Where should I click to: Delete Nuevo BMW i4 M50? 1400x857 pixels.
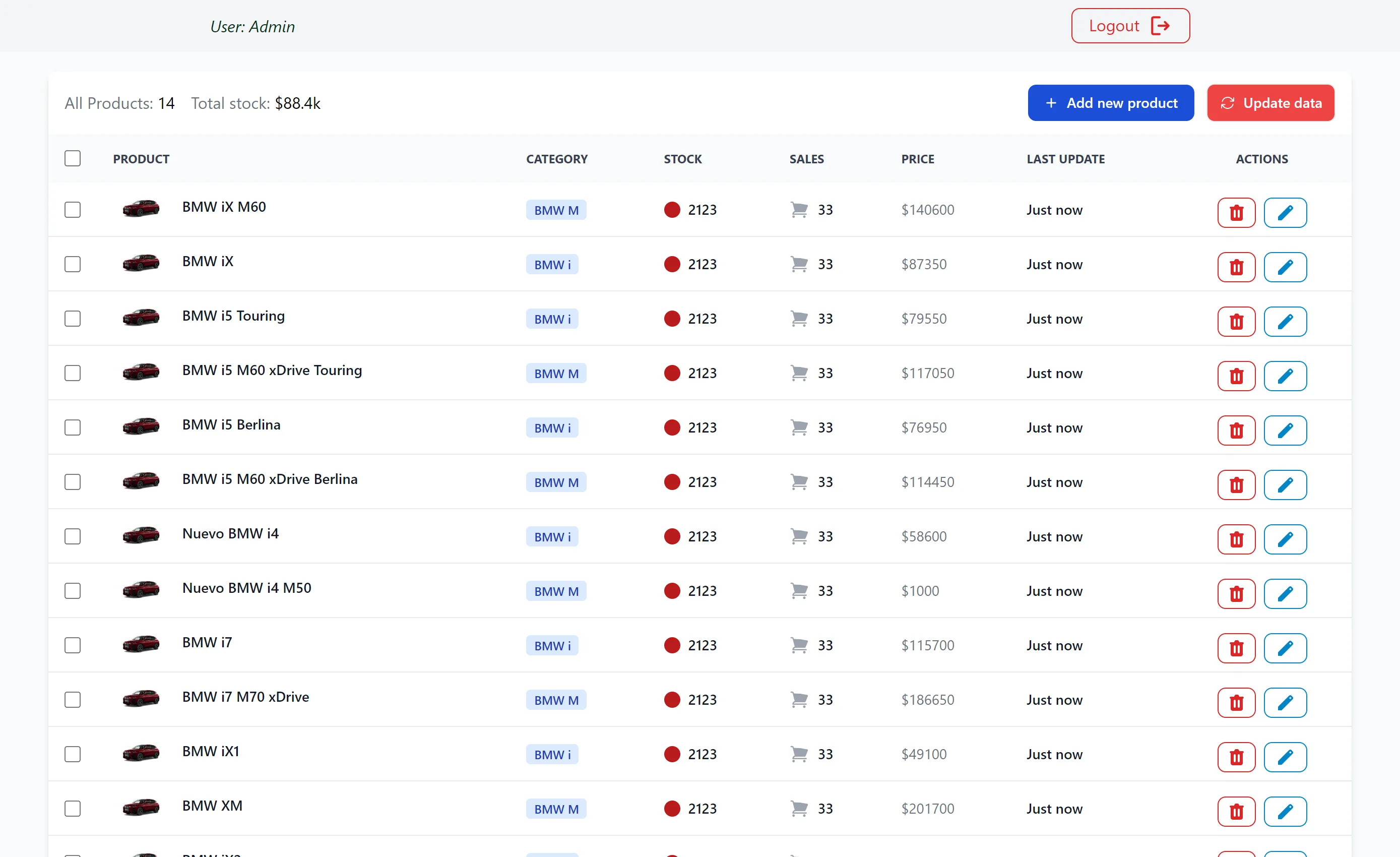tap(1236, 594)
